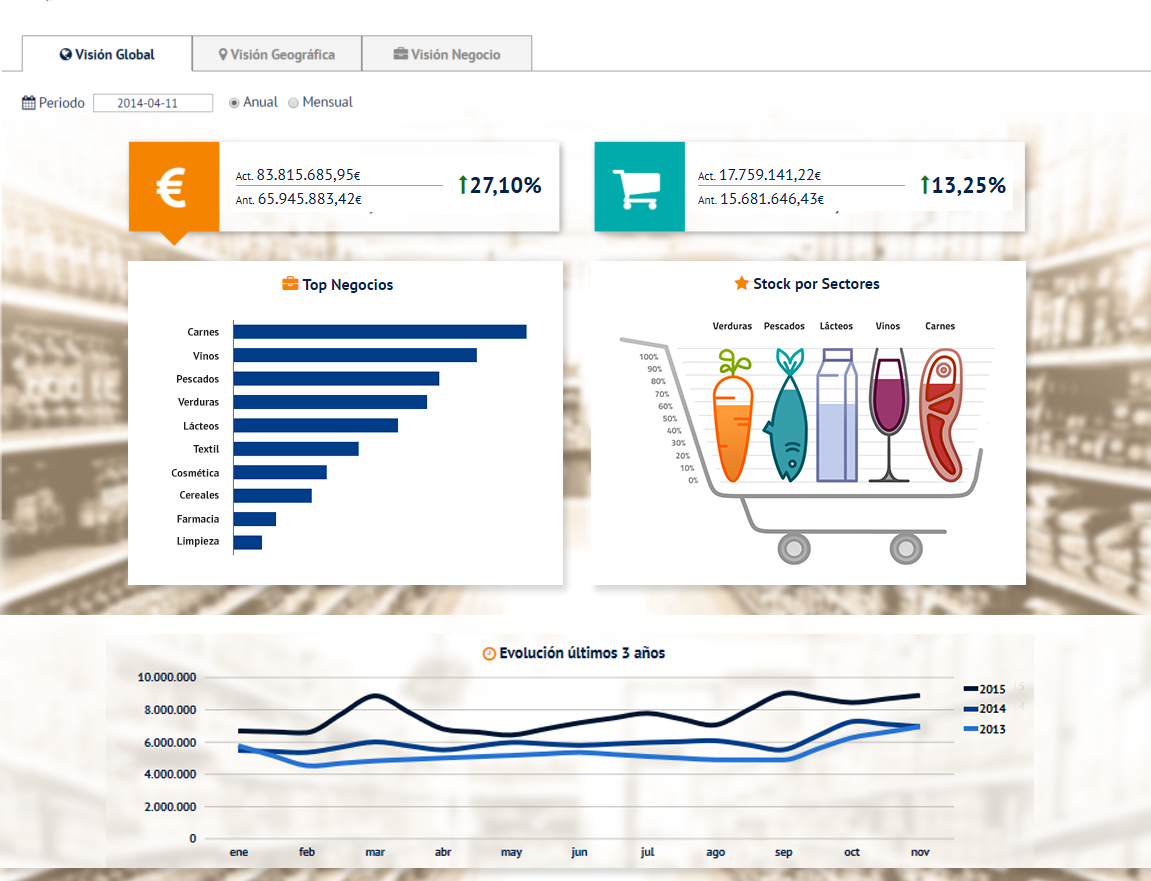Toggle the 2014 series in chart legend
The width and height of the screenshot is (1151, 881).
tap(984, 709)
